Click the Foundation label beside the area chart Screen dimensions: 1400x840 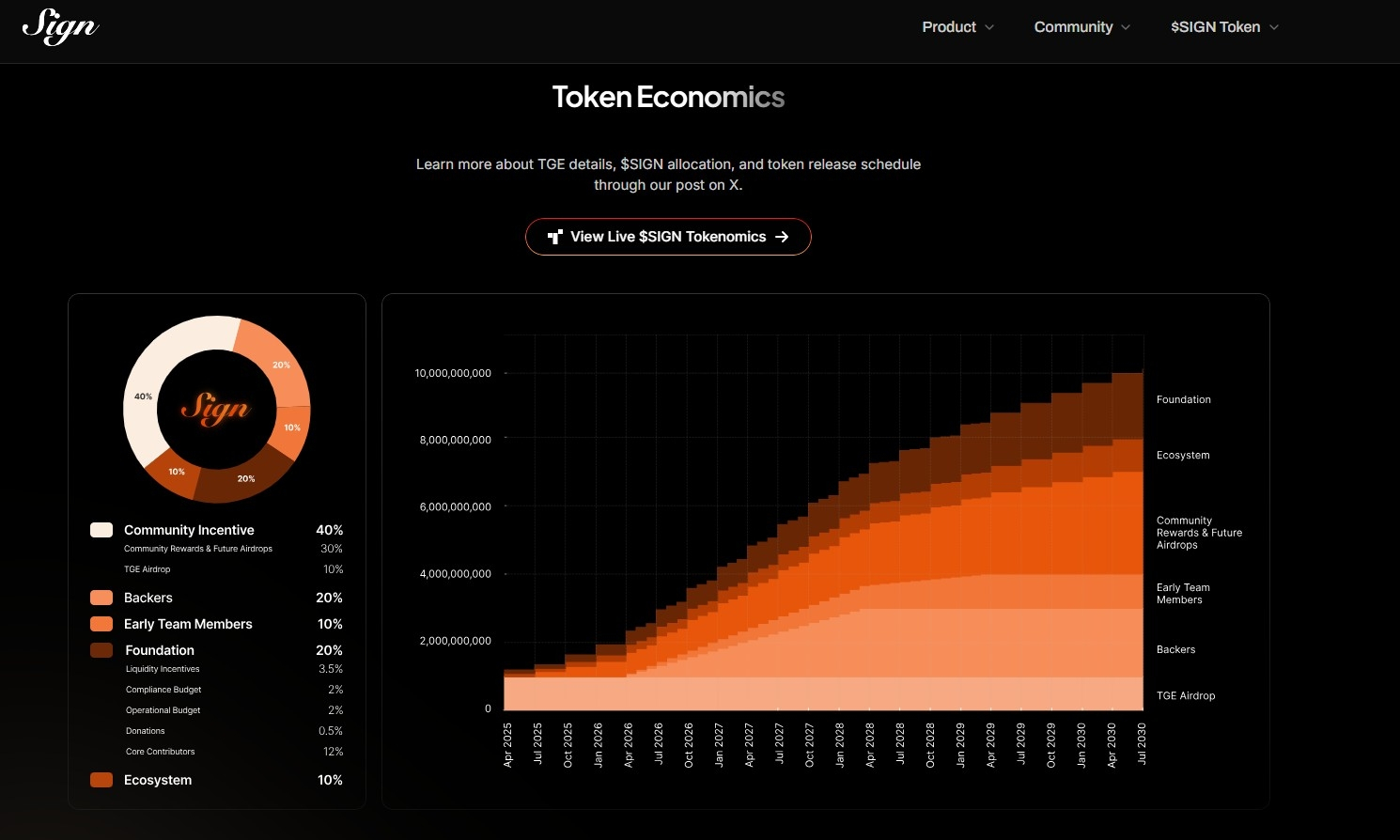[x=1183, y=399]
